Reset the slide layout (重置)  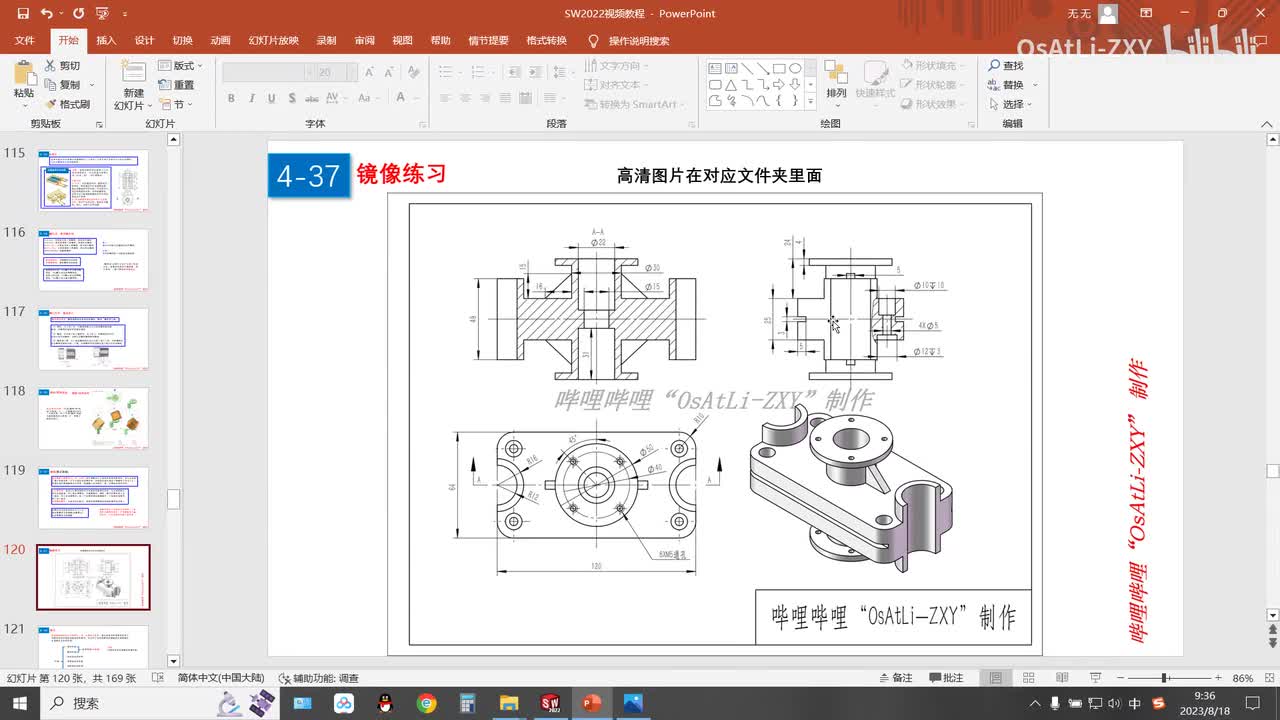point(177,85)
